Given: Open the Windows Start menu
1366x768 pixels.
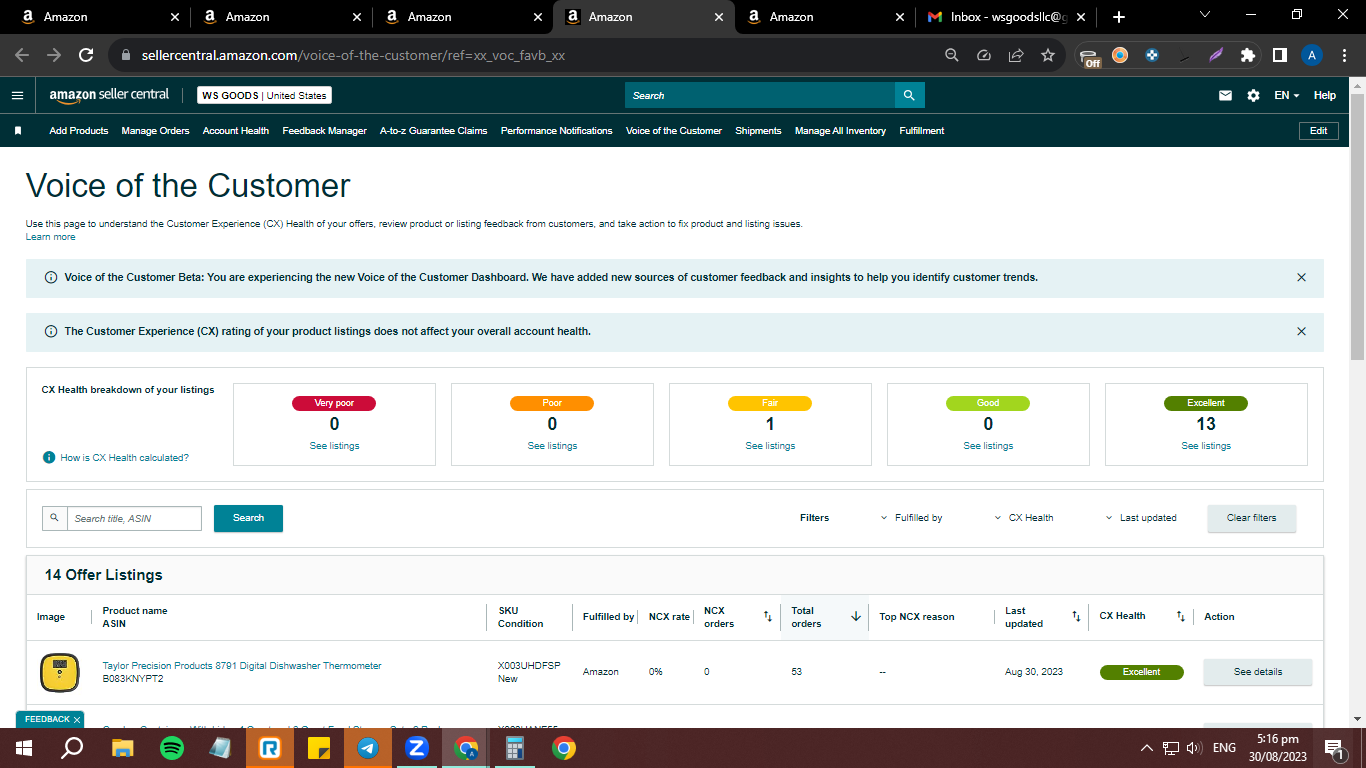Looking at the screenshot, I should 24,747.
